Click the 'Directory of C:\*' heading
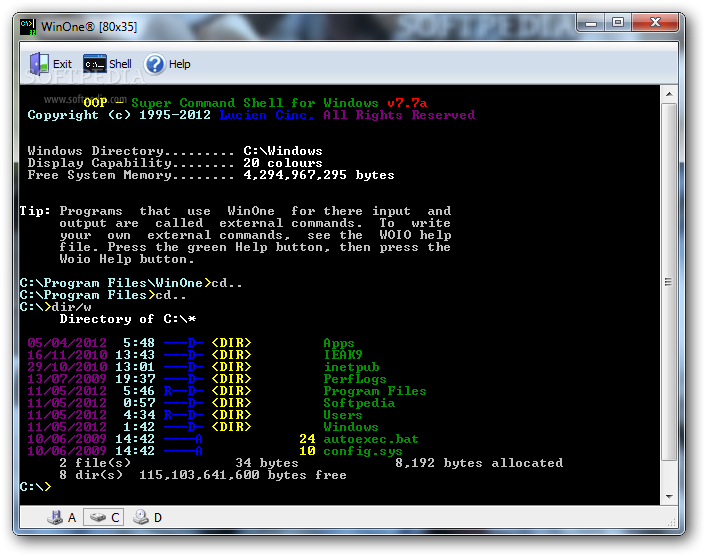The height and width of the screenshot is (556, 706). [x=128, y=319]
